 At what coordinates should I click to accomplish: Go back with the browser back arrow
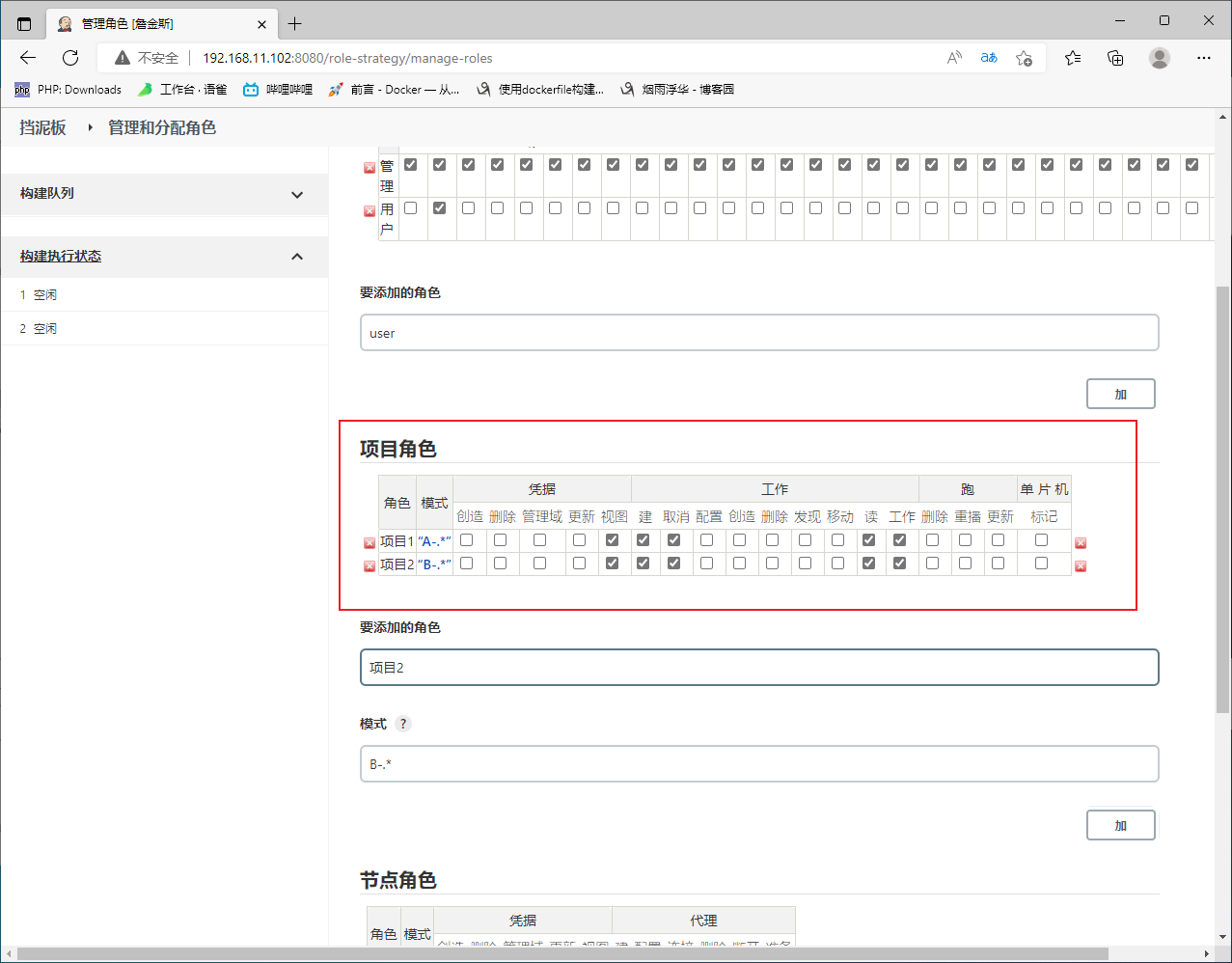click(28, 58)
